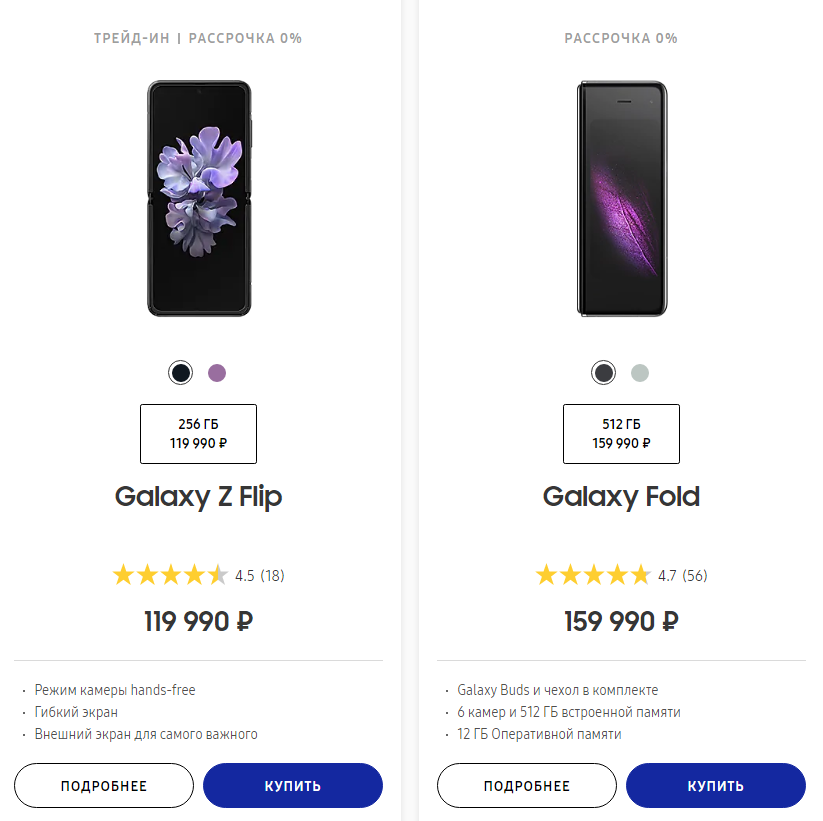Select the silver color swatch for Galaxy Fold
This screenshot has height=821, width=823.
click(x=640, y=372)
